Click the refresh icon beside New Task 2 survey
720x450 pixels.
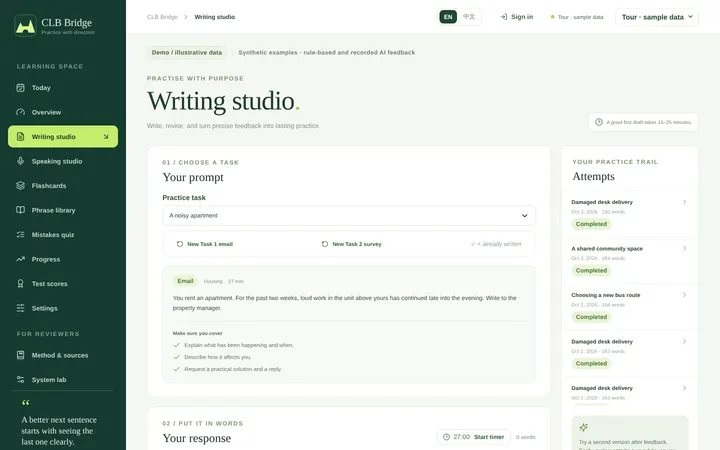point(325,244)
